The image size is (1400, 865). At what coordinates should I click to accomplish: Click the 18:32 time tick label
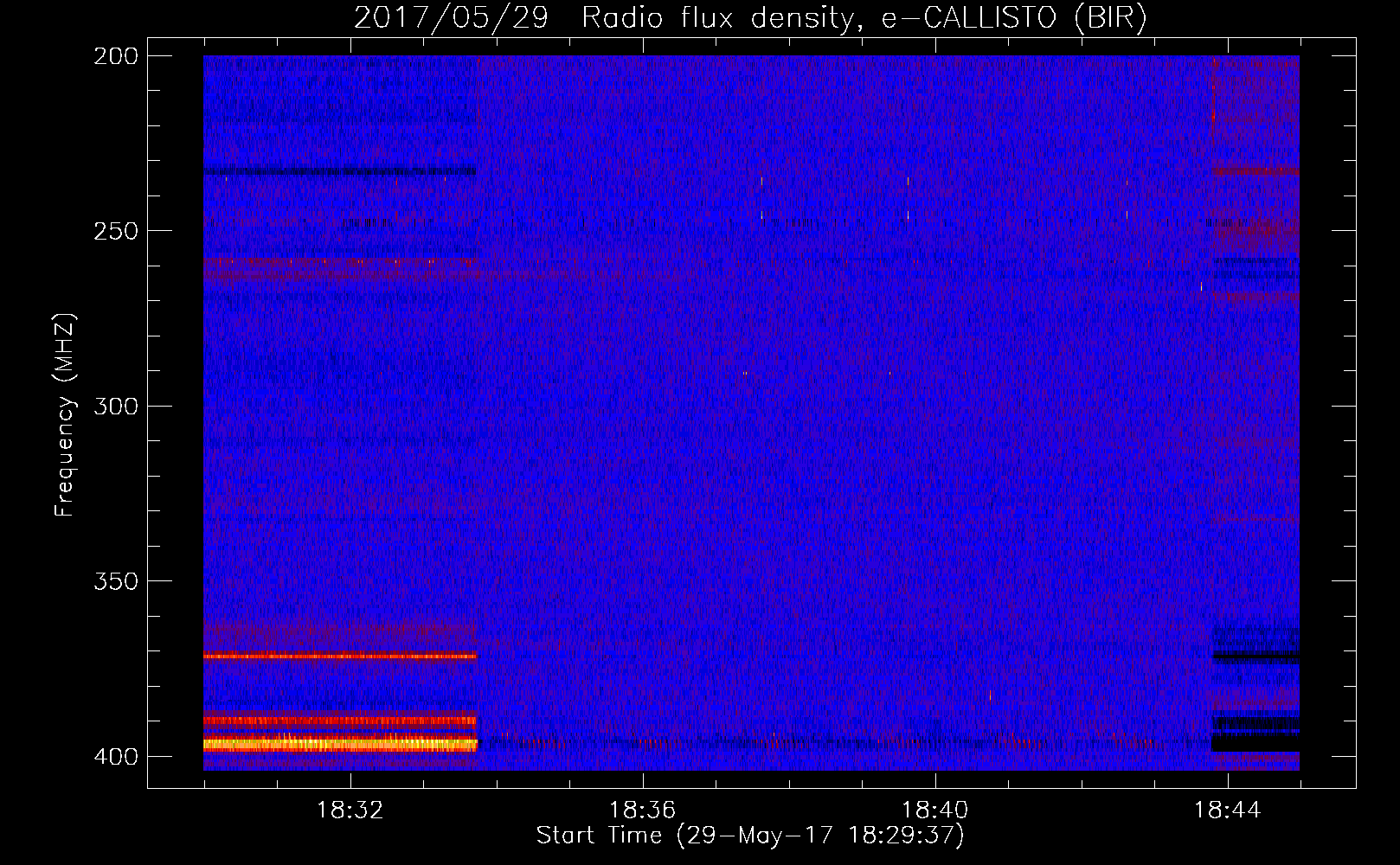click(x=350, y=811)
